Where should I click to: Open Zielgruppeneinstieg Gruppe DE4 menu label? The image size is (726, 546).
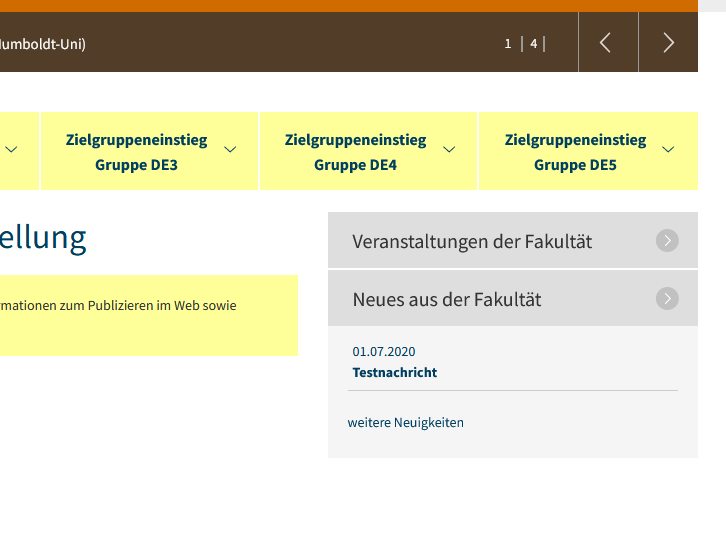355,152
